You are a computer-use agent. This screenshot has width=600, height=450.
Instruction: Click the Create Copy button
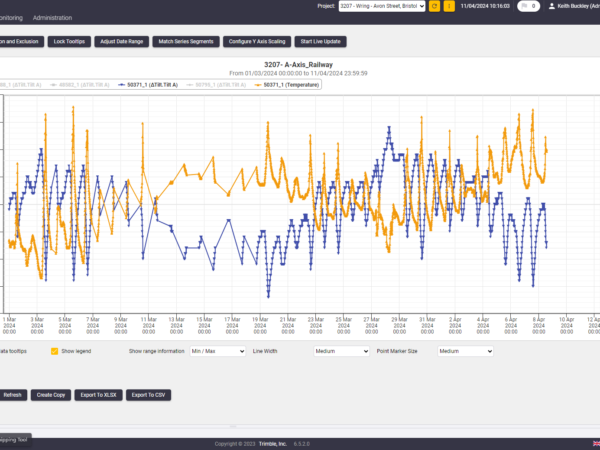[51, 395]
